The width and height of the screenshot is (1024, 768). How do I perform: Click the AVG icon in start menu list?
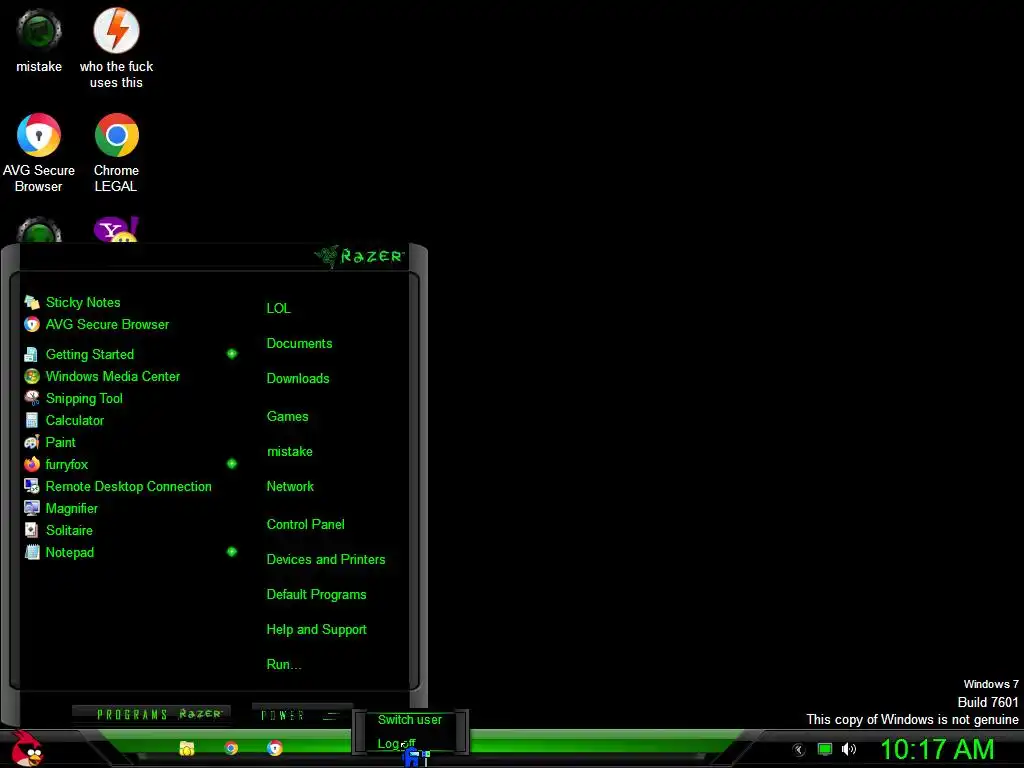[31, 325]
